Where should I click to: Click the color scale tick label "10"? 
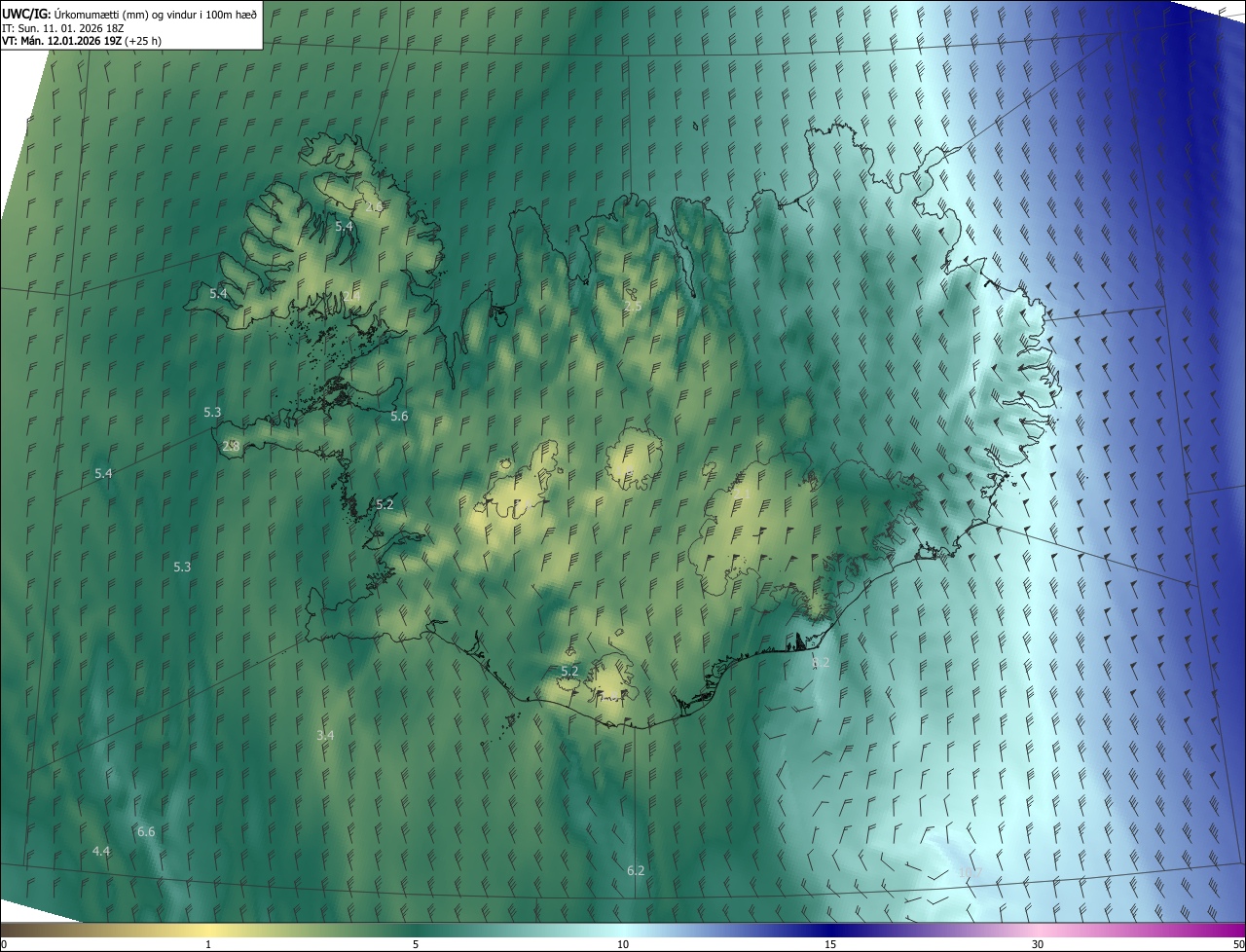[x=623, y=944]
